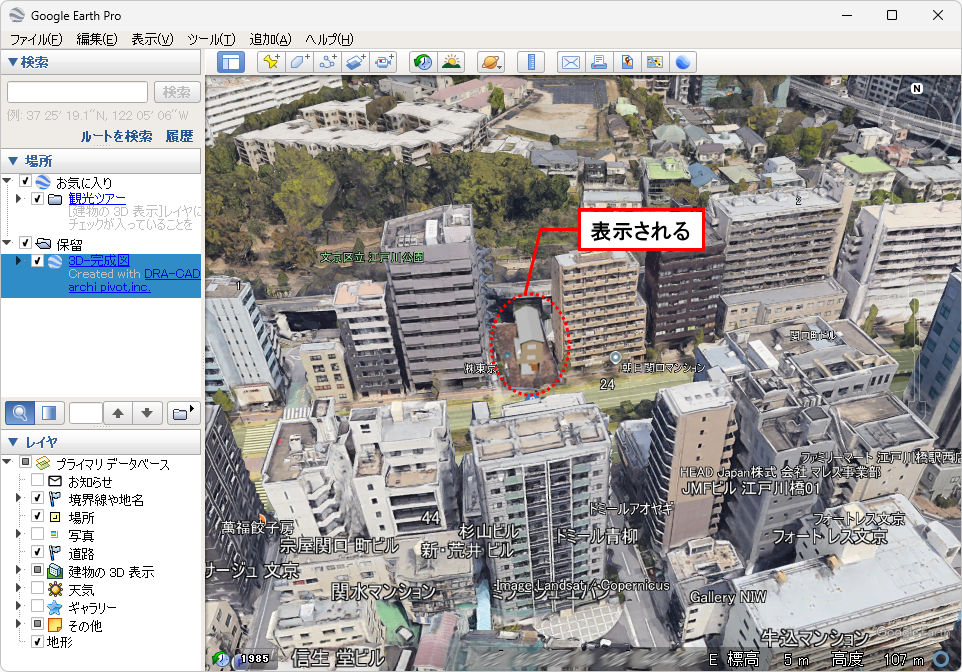The image size is (962, 672).
Task: Click the 文京区立 江戸川公園 map label
Action: point(372,257)
